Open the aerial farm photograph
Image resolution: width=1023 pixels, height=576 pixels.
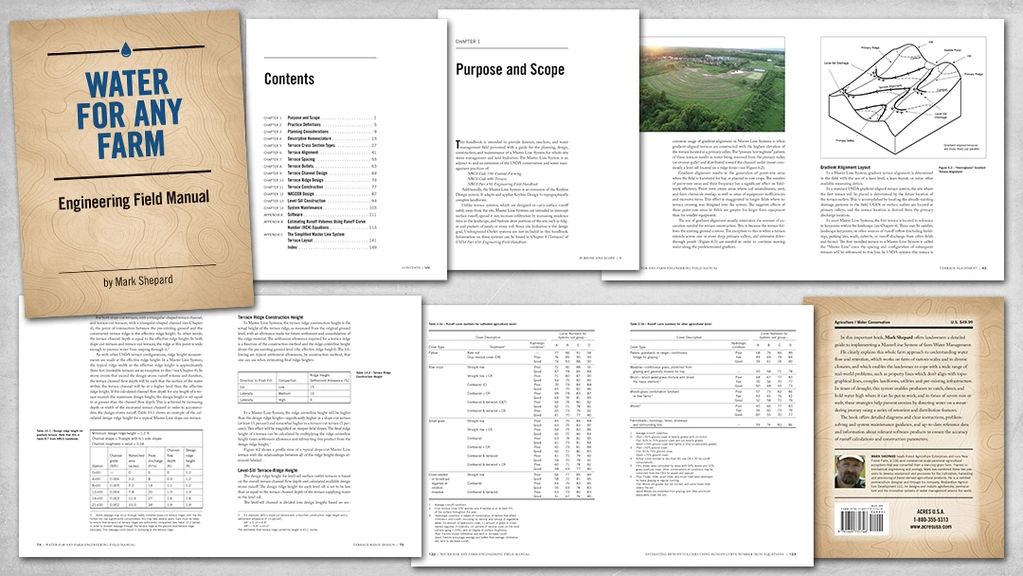point(713,84)
